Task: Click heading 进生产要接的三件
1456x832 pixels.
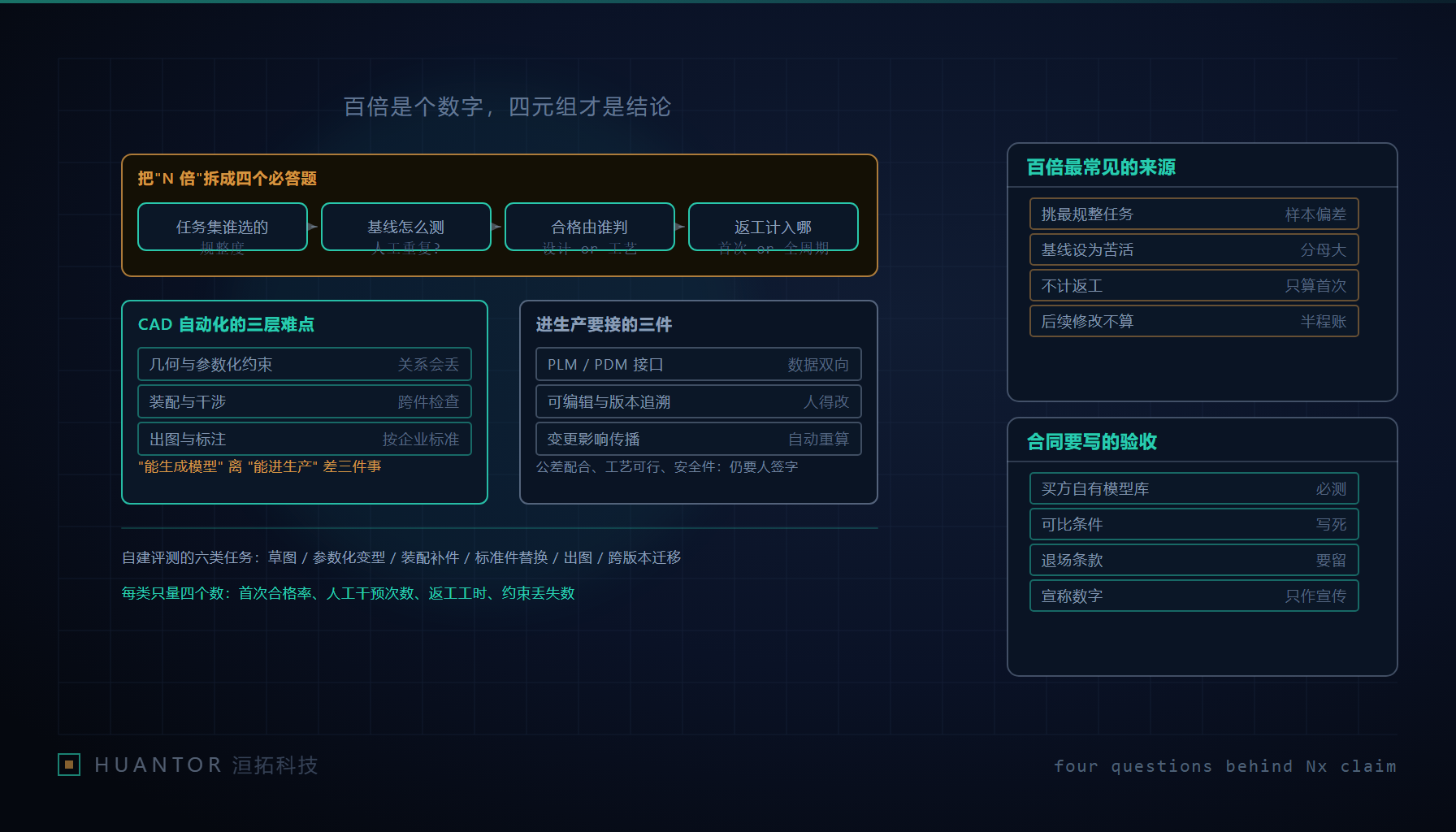Action: pos(604,324)
